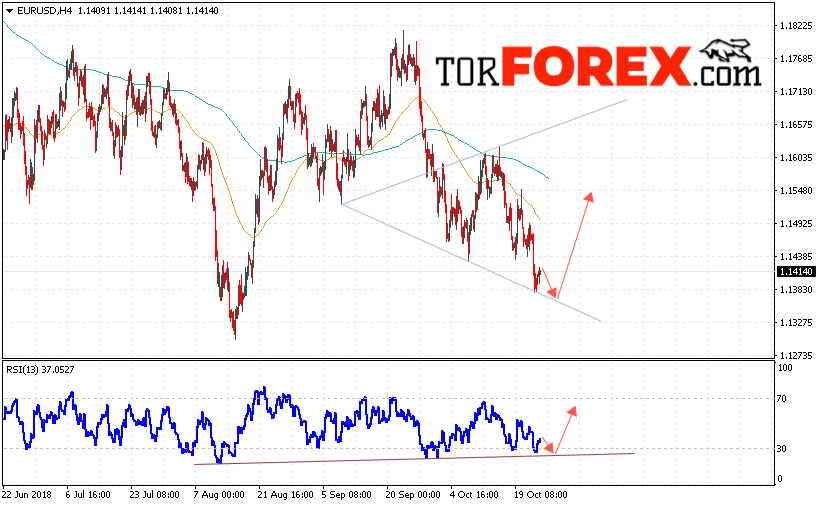Image resolution: width=817 pixels, height=506 pixels.
Task: Select the 21 Aug 16:00 date label
Action: point(286,495)
